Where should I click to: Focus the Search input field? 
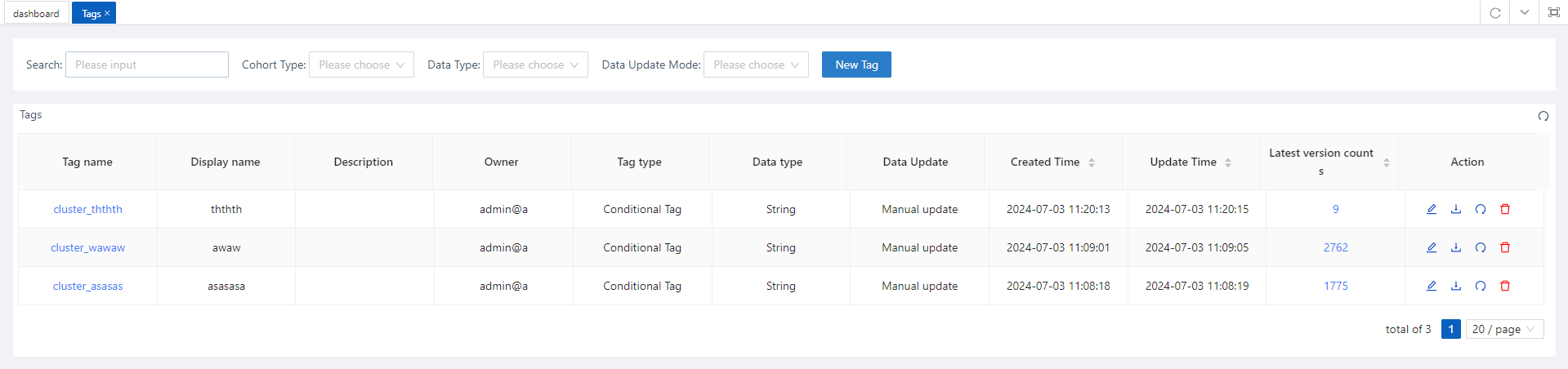pyautogui.click(x=147, y=64)
